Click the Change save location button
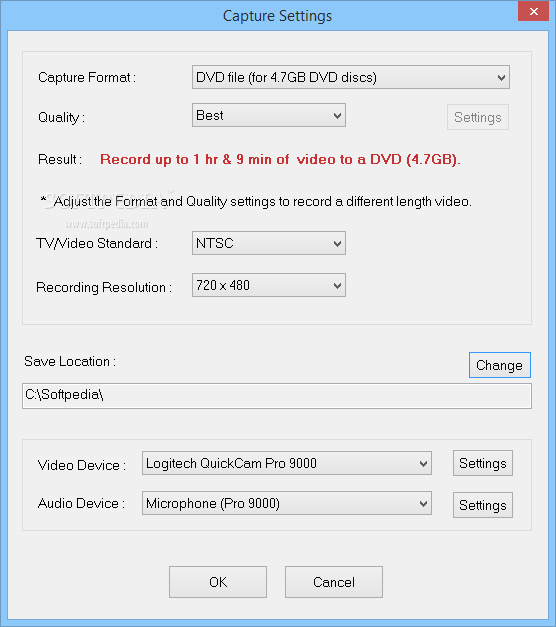 (500, 365)
